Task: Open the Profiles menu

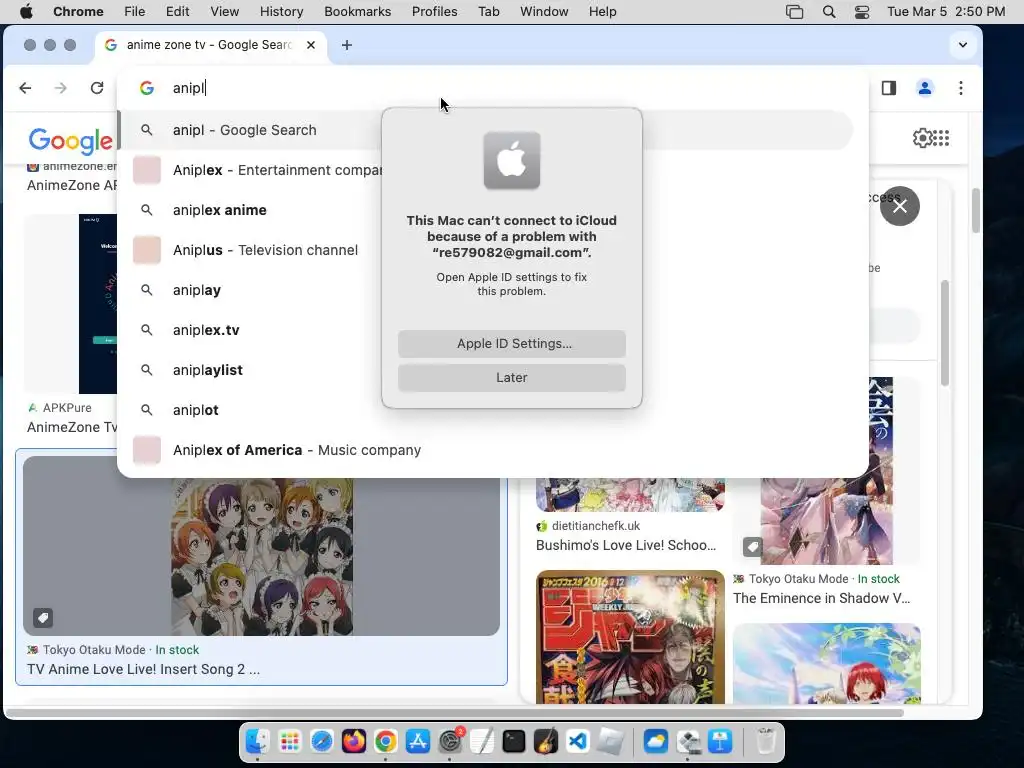Action: pos(434,12)
